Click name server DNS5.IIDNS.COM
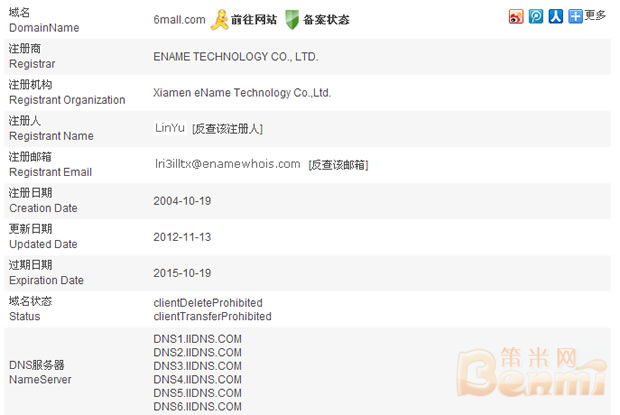Screen dimensions: 620x415 click(x=198, y=393)
